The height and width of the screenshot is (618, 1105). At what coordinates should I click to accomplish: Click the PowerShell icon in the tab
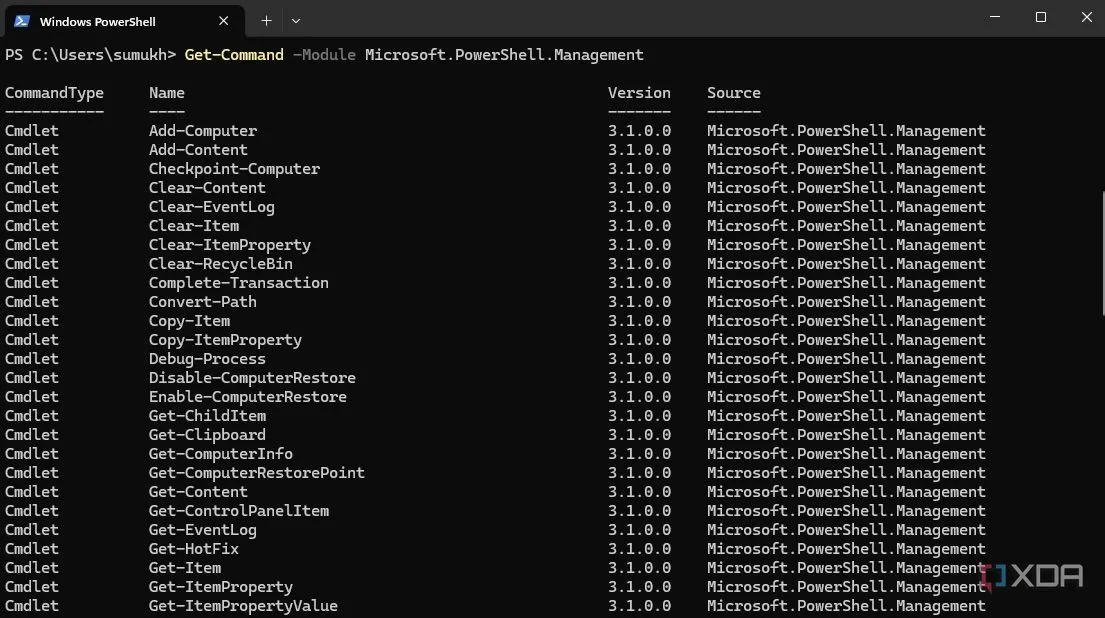point(22,21)
